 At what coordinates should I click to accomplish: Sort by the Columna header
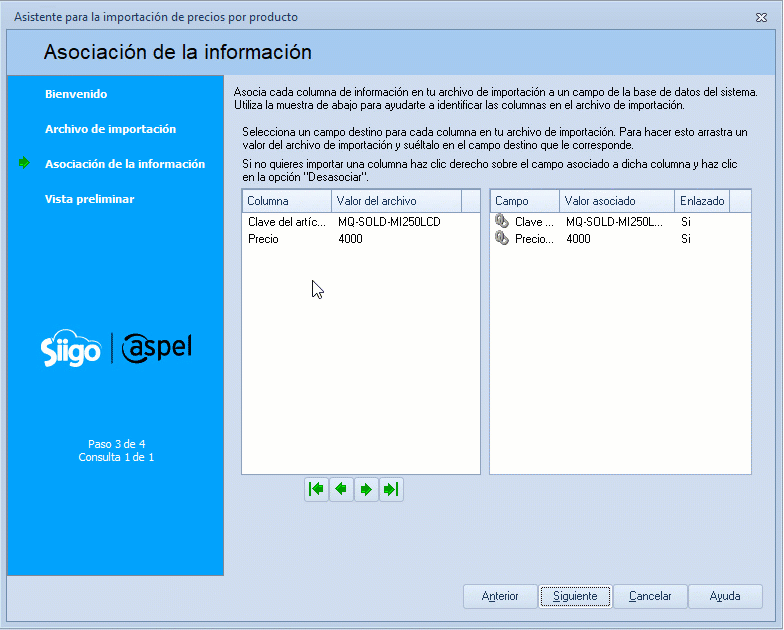(286, 201)
